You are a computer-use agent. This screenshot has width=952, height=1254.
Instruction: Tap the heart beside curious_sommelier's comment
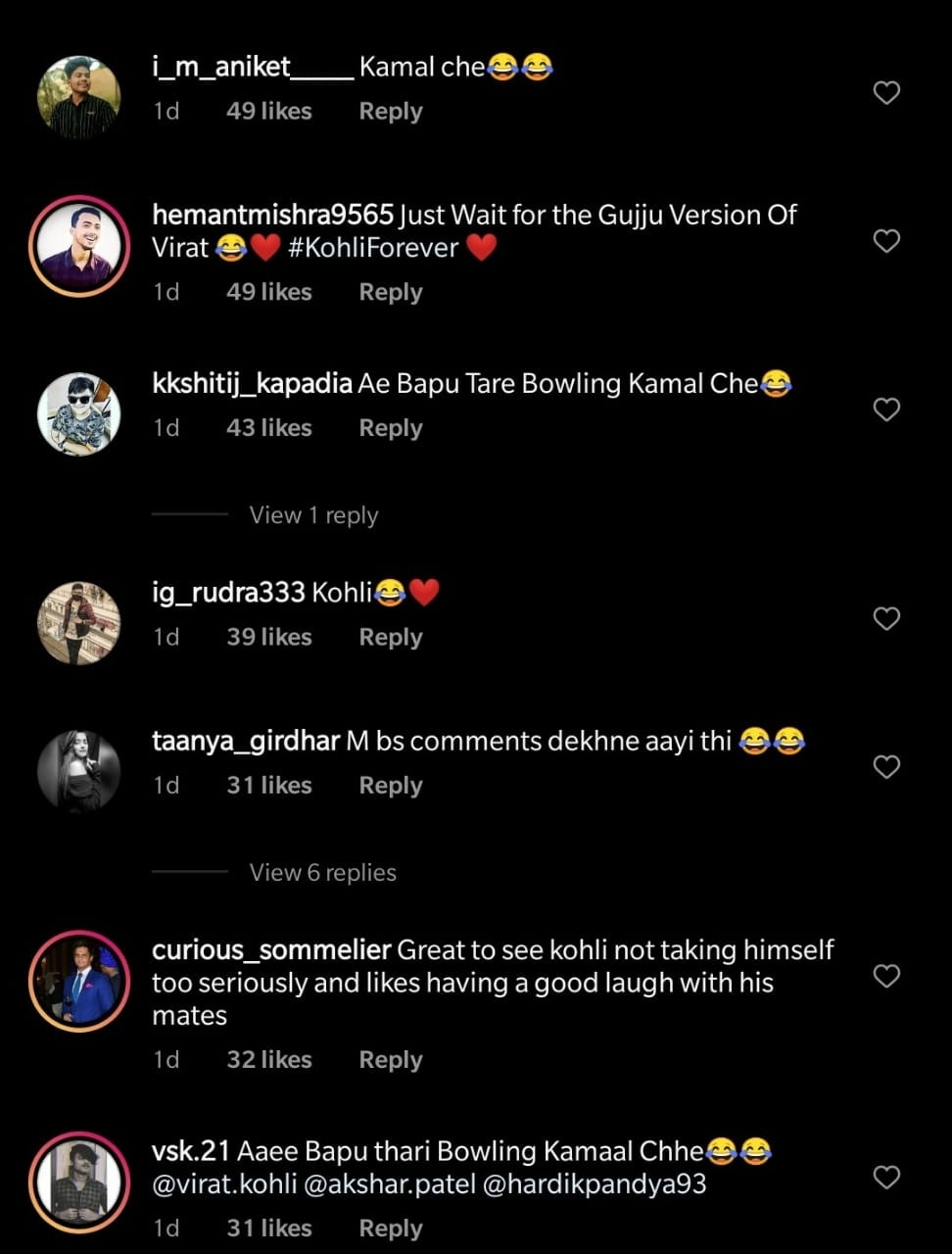pos(886,976)
